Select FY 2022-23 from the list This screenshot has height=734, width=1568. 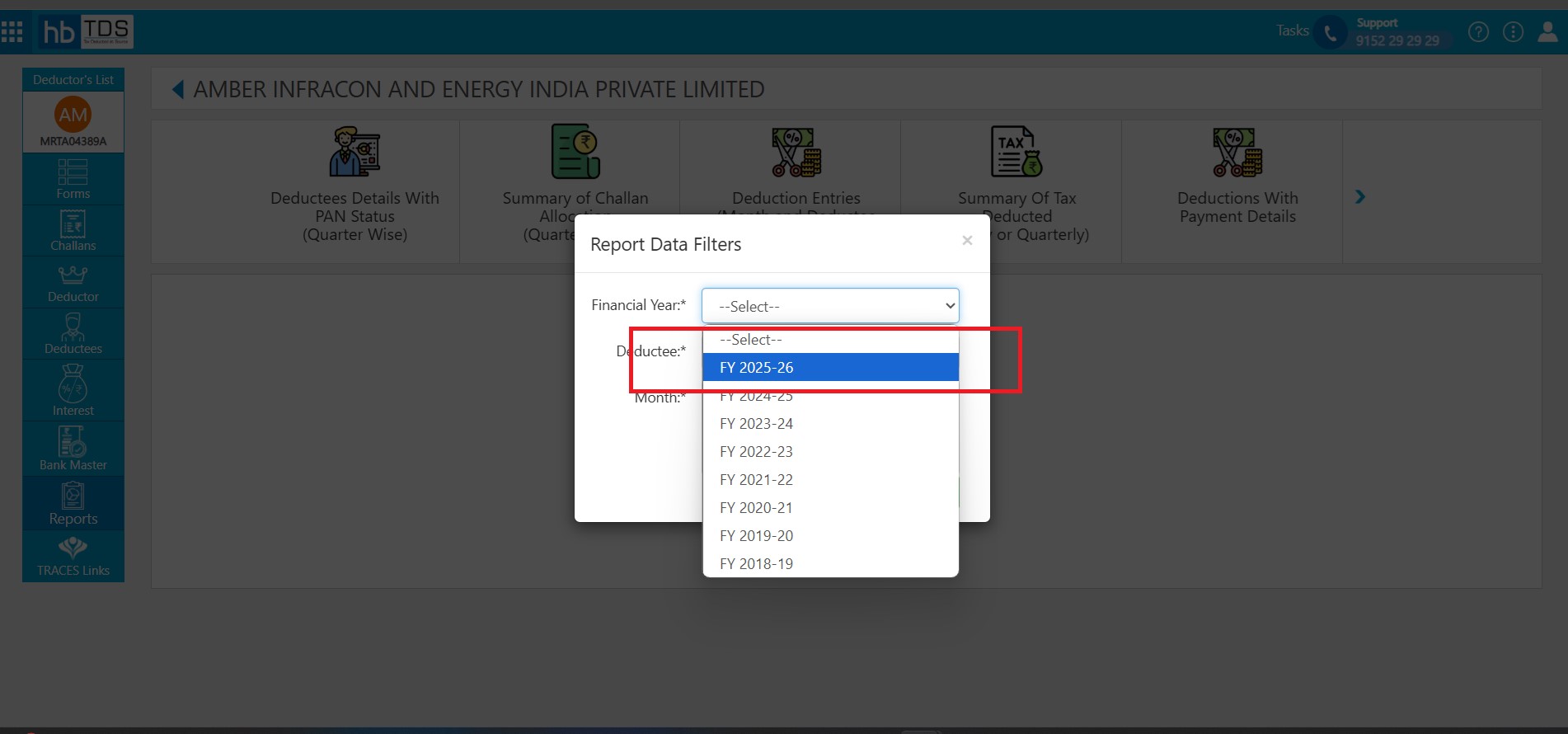pos(830,452)
